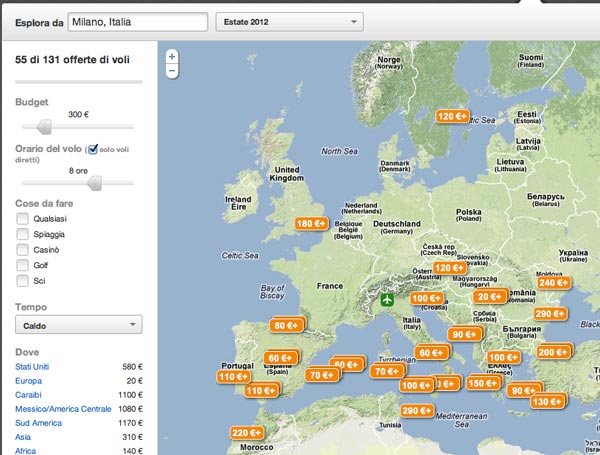Click the Esplora da city input field
Viewport: 600px width, 455px height.
pyautogui.click(x=138, y=22)
